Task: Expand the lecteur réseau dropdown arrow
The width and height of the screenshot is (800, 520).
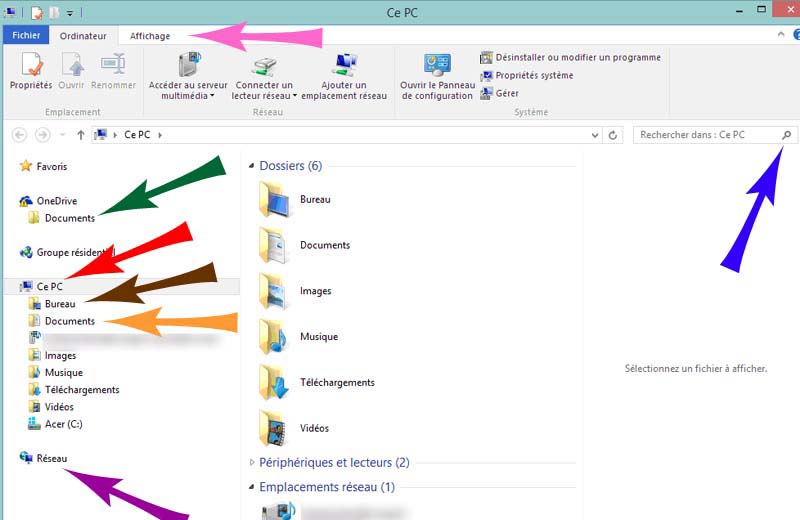Action: pos(295,96)
